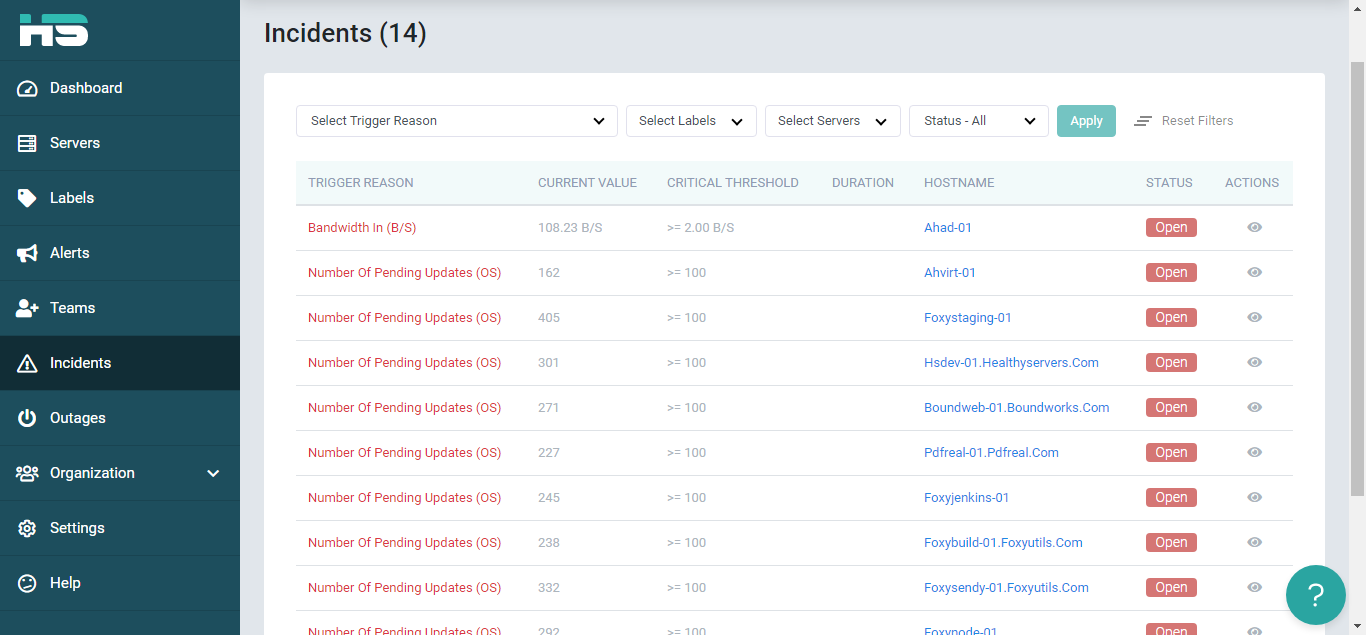Open the Help menu item
Image resolution: width=1366 pixels, height=635 pixels.
pyautogui.click(x=120, y=583)
